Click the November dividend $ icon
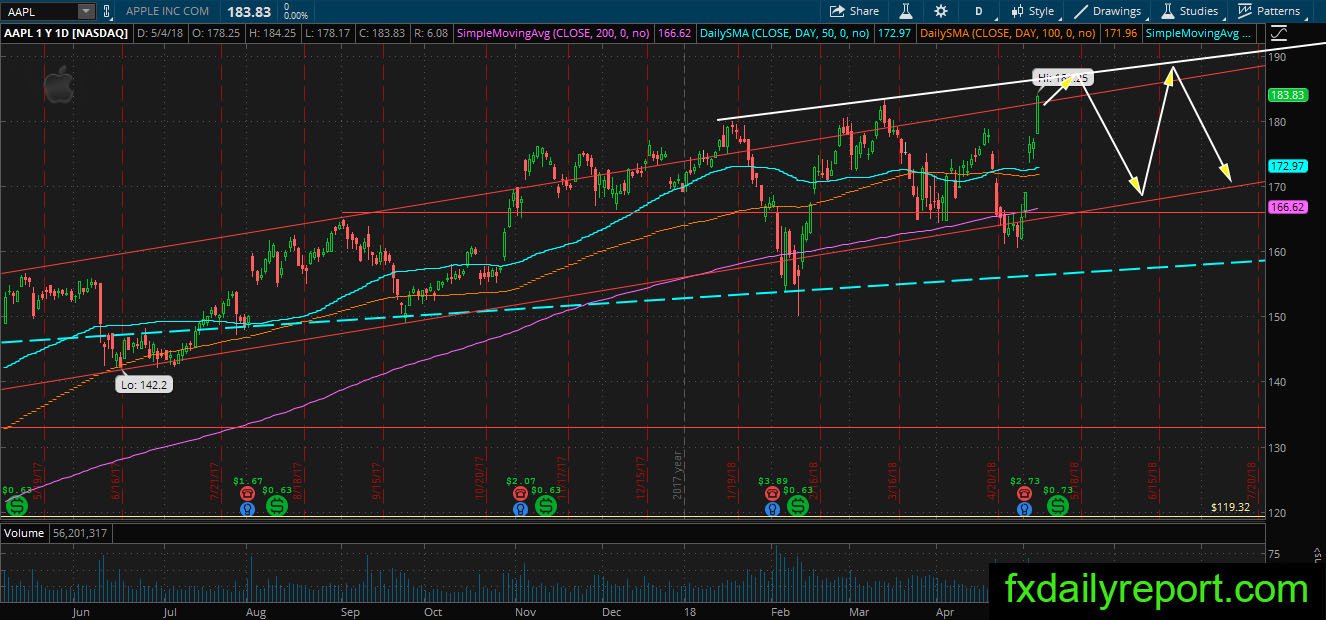 point(545,507)
